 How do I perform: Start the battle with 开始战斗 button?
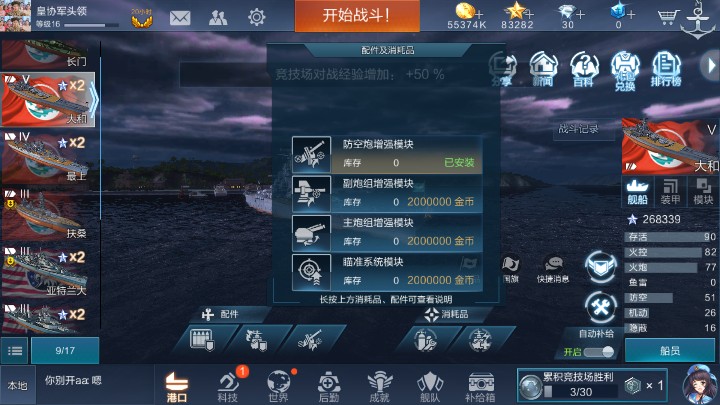(x=357, y=16)
